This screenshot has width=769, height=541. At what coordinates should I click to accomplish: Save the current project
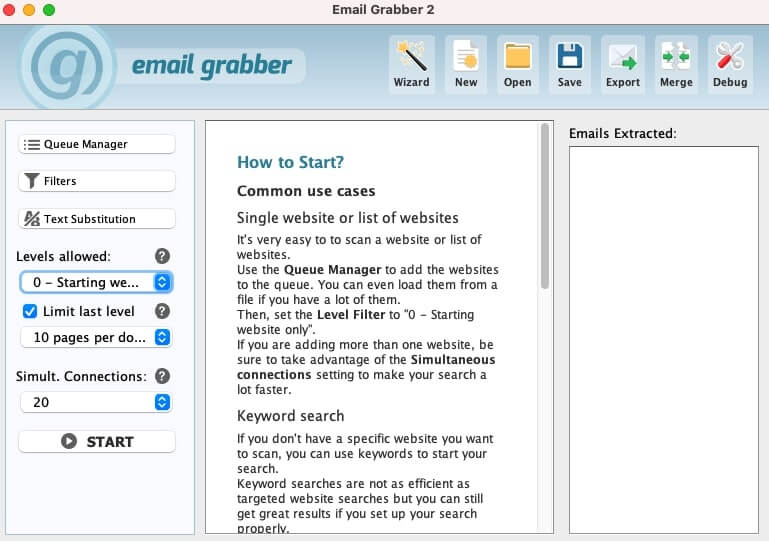tap(569, 64)
